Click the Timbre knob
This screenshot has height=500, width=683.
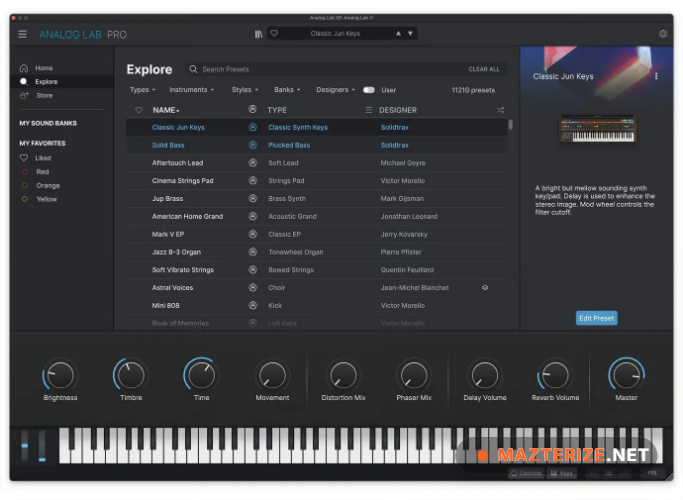point(131,375)
